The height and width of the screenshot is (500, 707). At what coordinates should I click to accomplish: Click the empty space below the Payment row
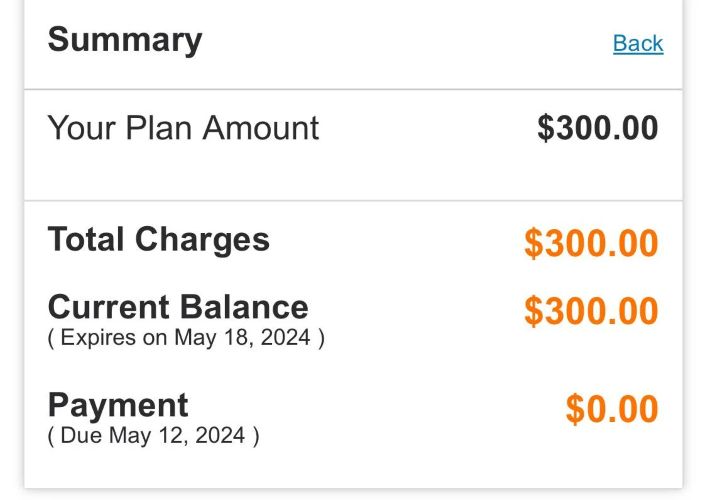coord(353,470)
